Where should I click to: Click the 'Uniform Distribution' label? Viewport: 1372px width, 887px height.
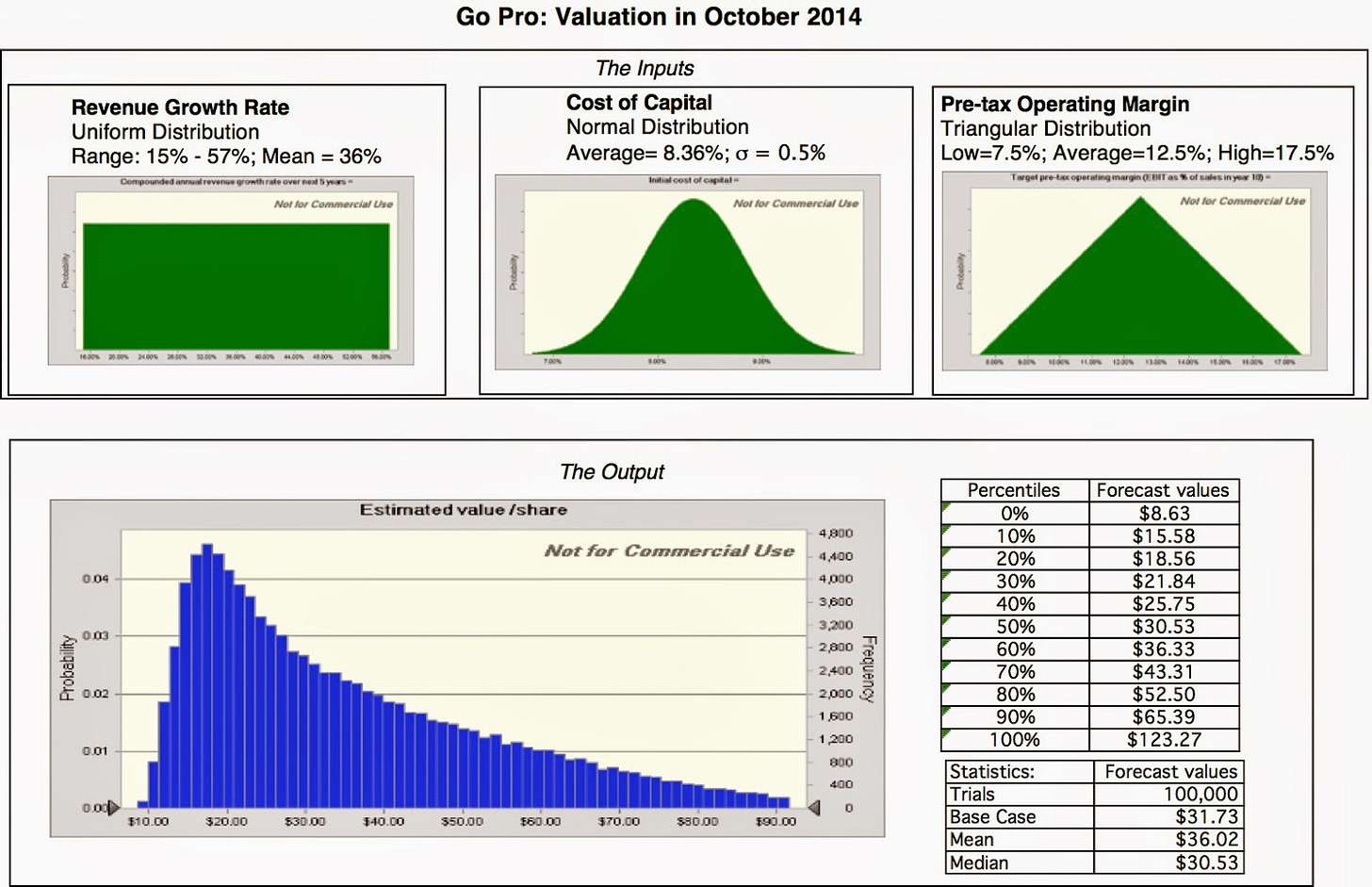(x=165, y=132)
